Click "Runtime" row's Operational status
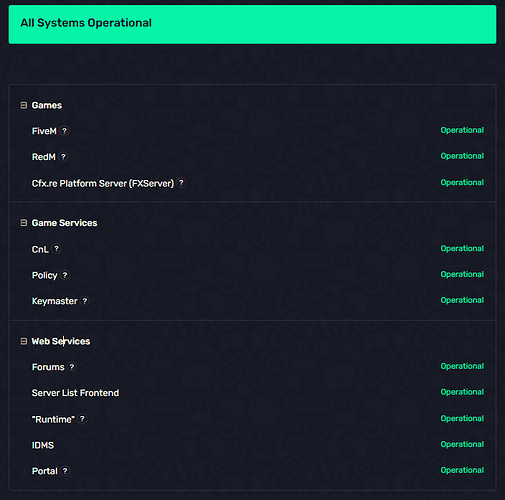Screen dimensions: 505x500 coord(462,418)
